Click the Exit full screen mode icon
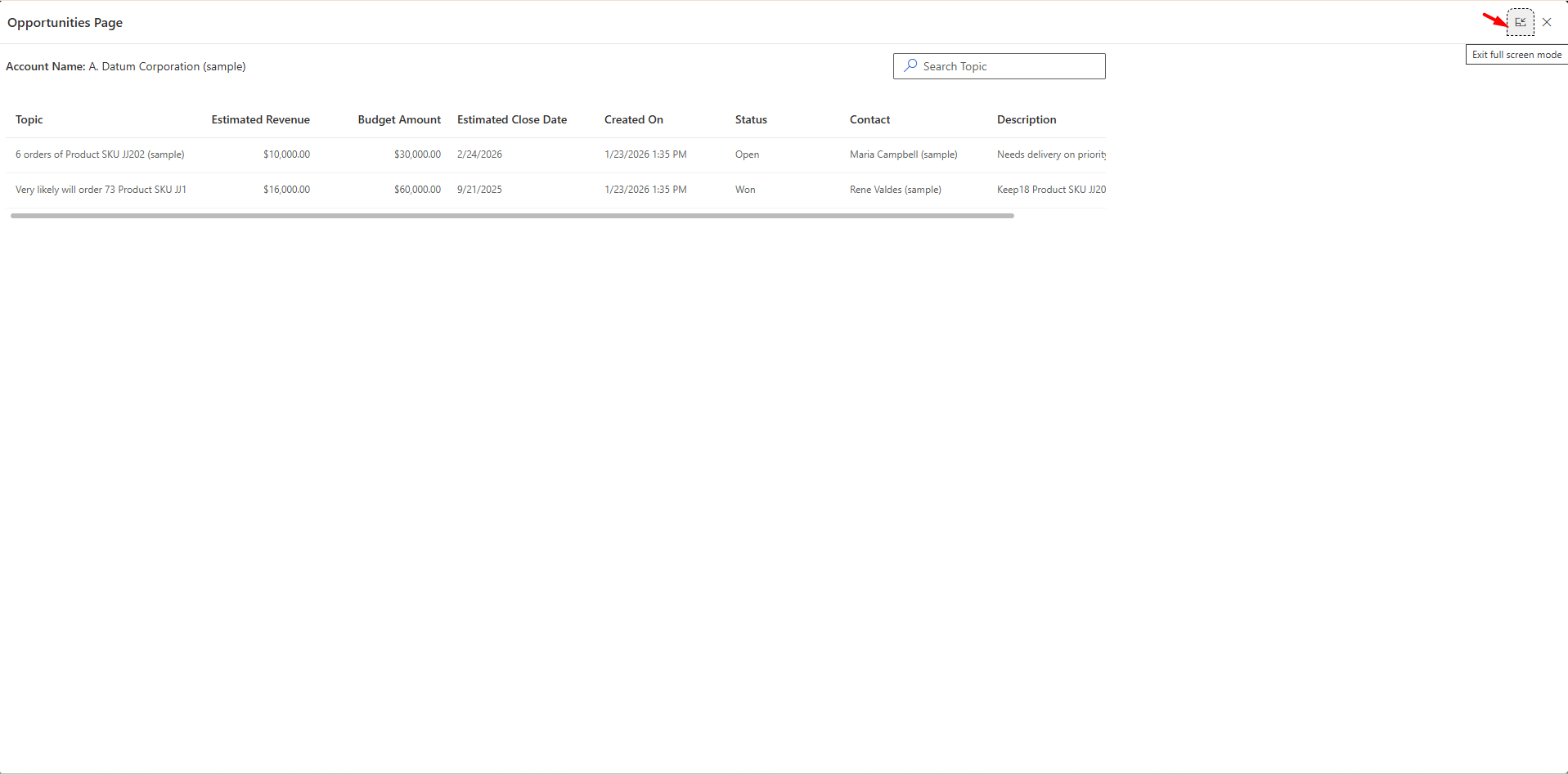Screen dimensions: 1568x775 click(x=1520, y=22)
